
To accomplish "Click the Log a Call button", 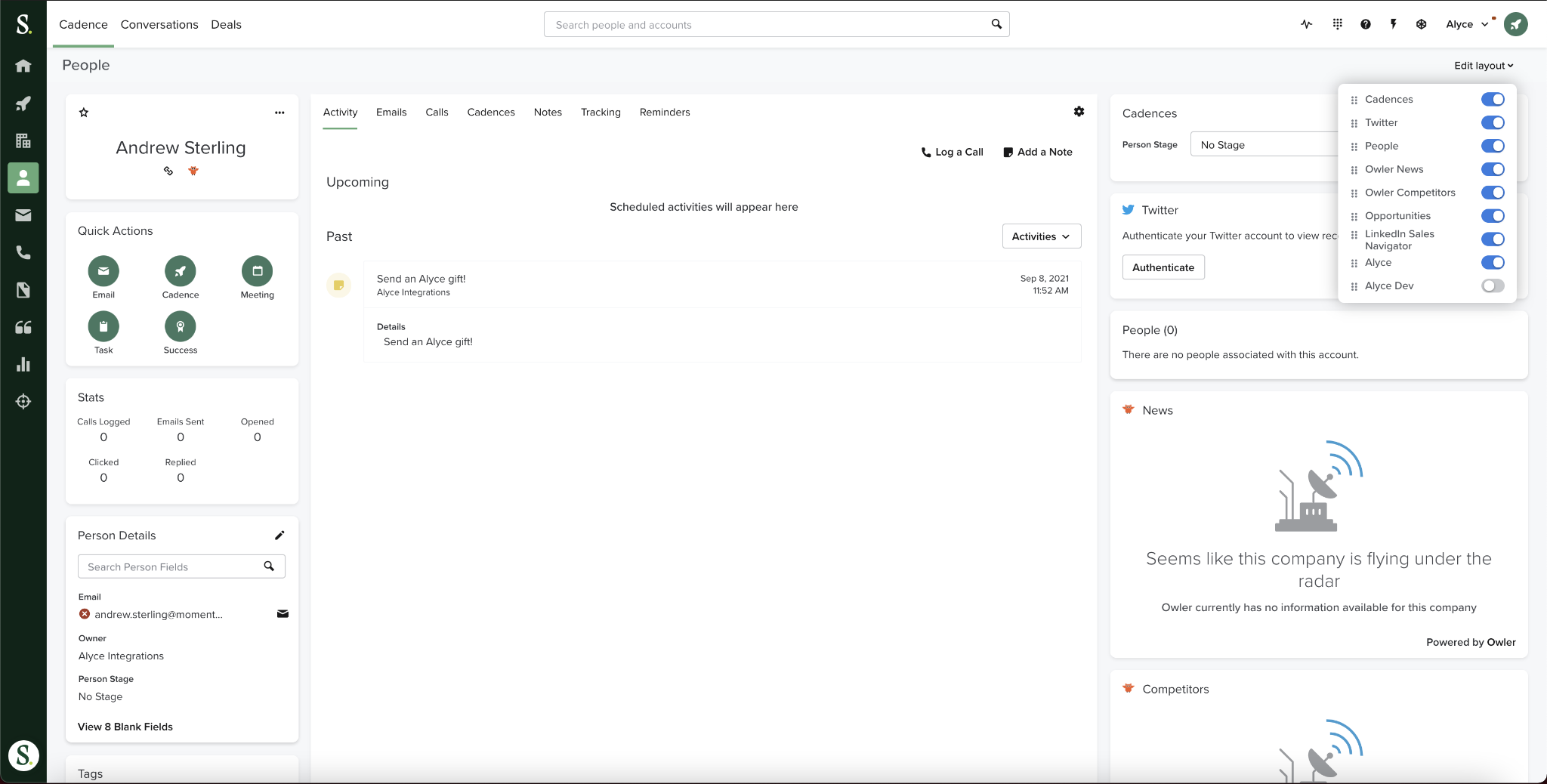I will pos(952,152).
